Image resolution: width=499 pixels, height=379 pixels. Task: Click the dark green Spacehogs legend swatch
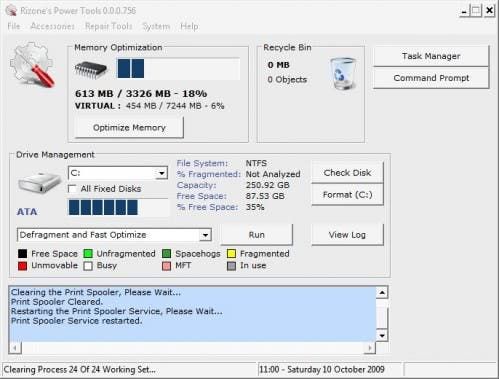(166, 254)
